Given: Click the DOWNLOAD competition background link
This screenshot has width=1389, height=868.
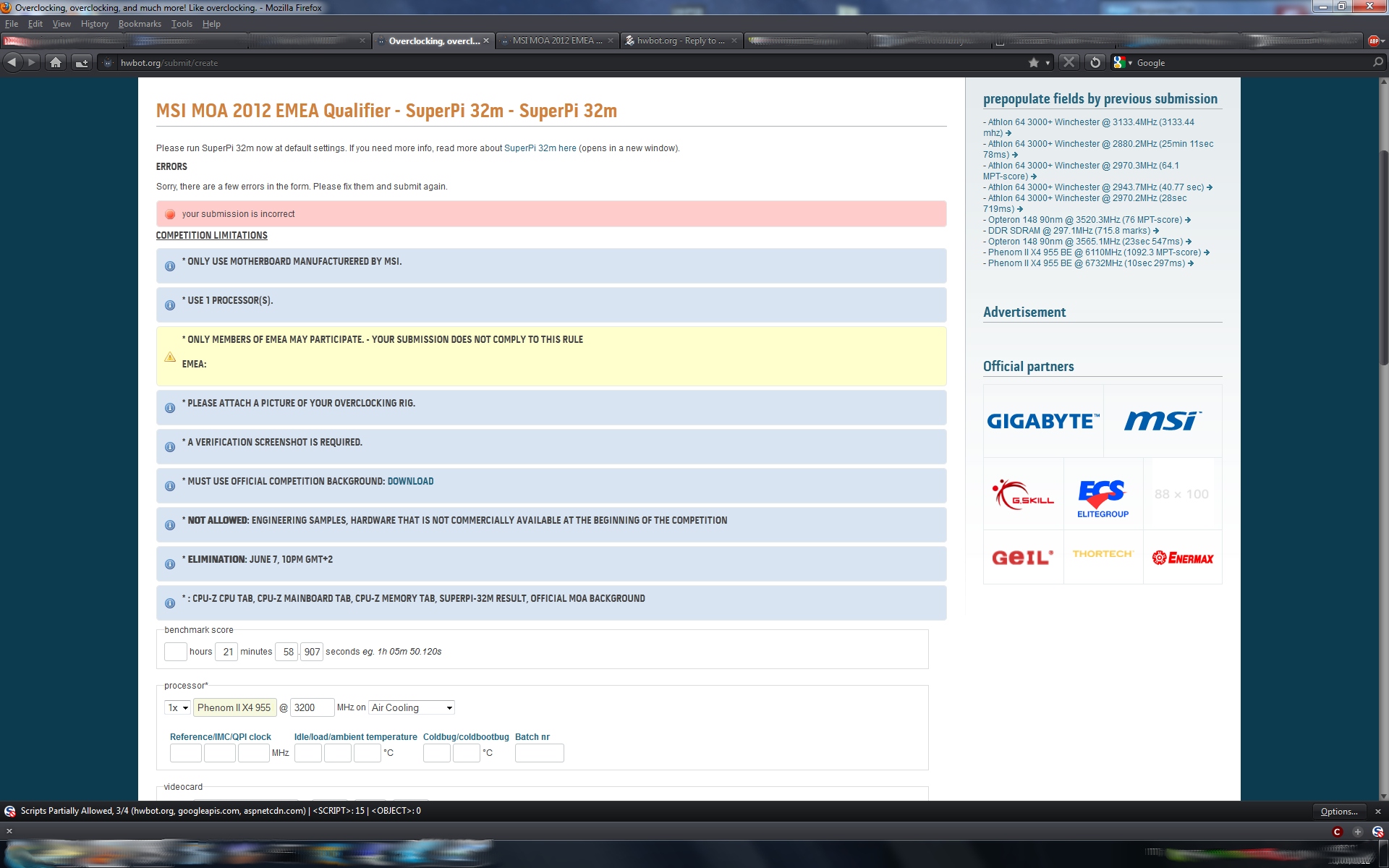Looking at the screenshot, I should pyautogui.click(x=410, y=481).
